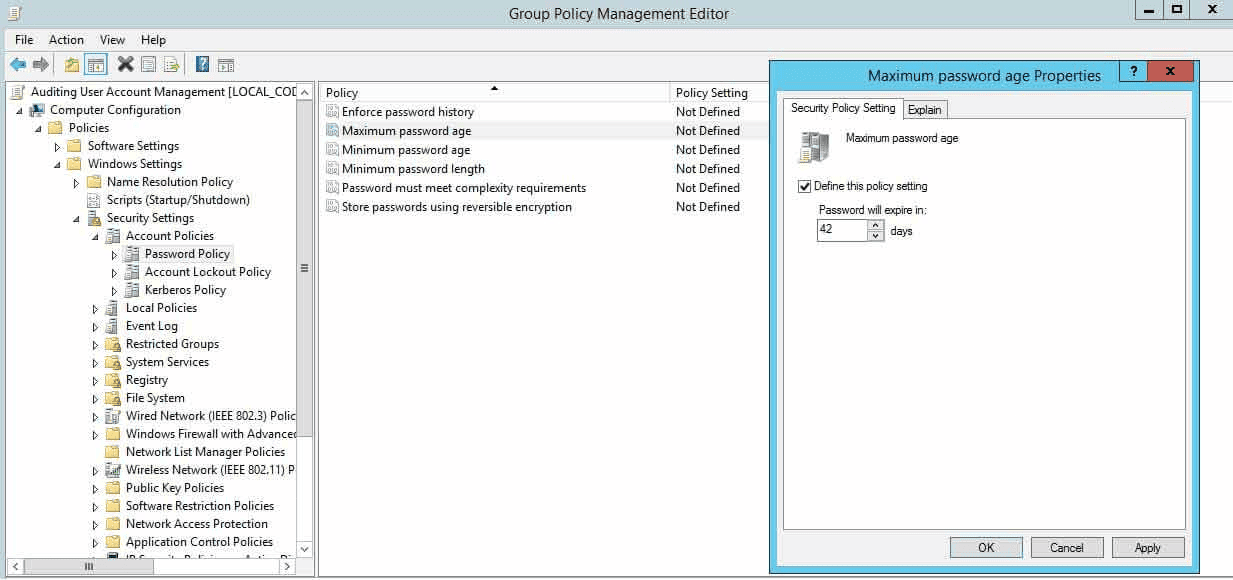Click the Back arrow toolbar icon

click(x=17, y=65)
